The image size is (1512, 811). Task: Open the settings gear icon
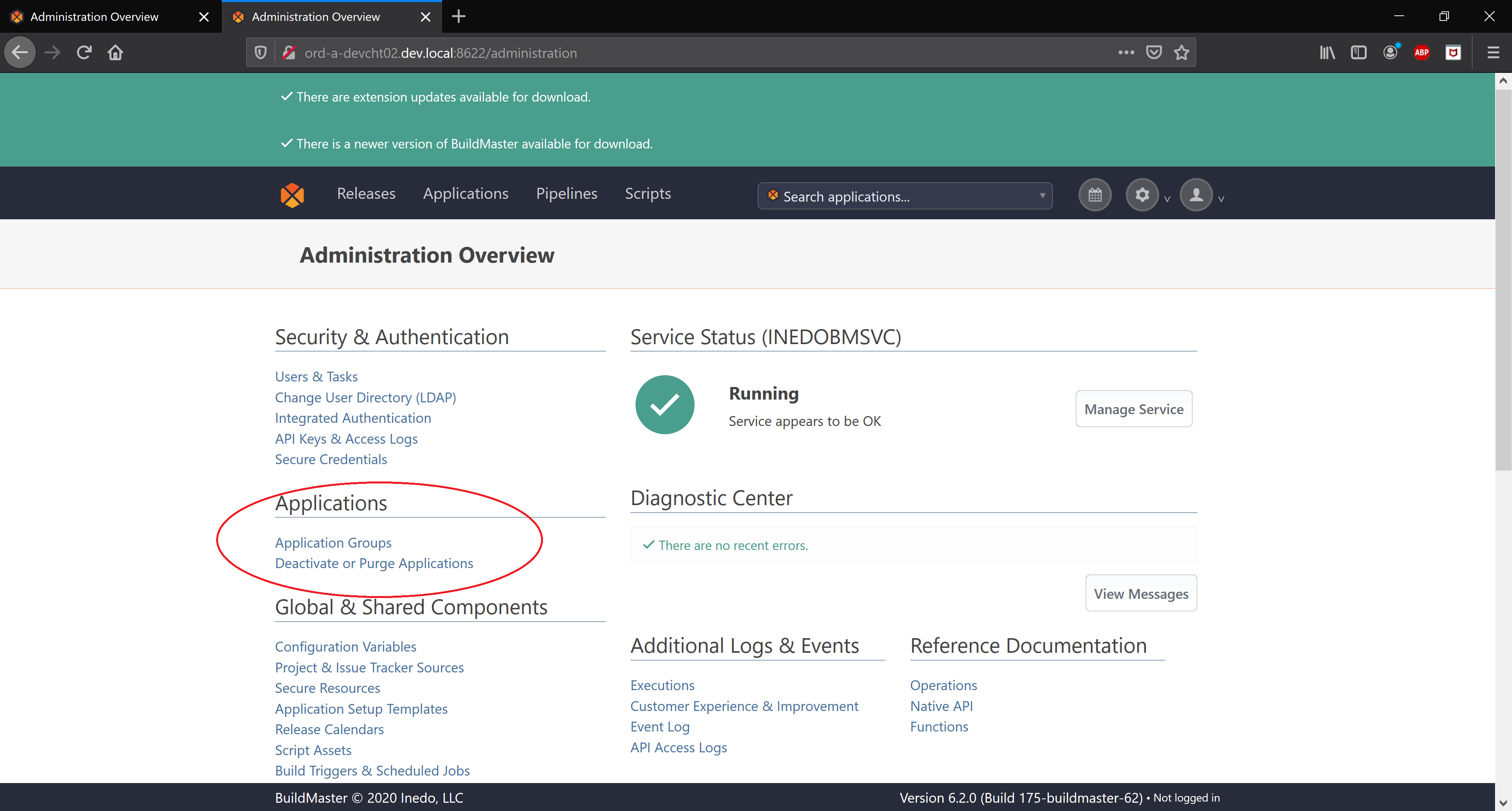click(x=1141, y=195)
